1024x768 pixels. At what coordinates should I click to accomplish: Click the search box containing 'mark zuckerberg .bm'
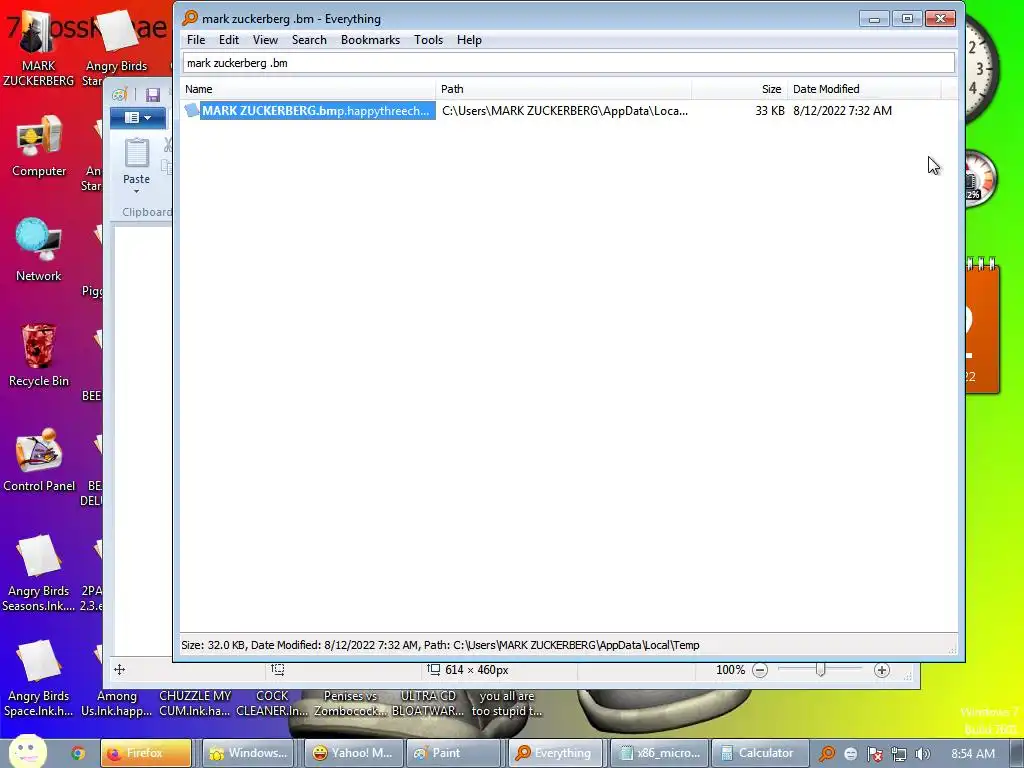pos(568,63)
